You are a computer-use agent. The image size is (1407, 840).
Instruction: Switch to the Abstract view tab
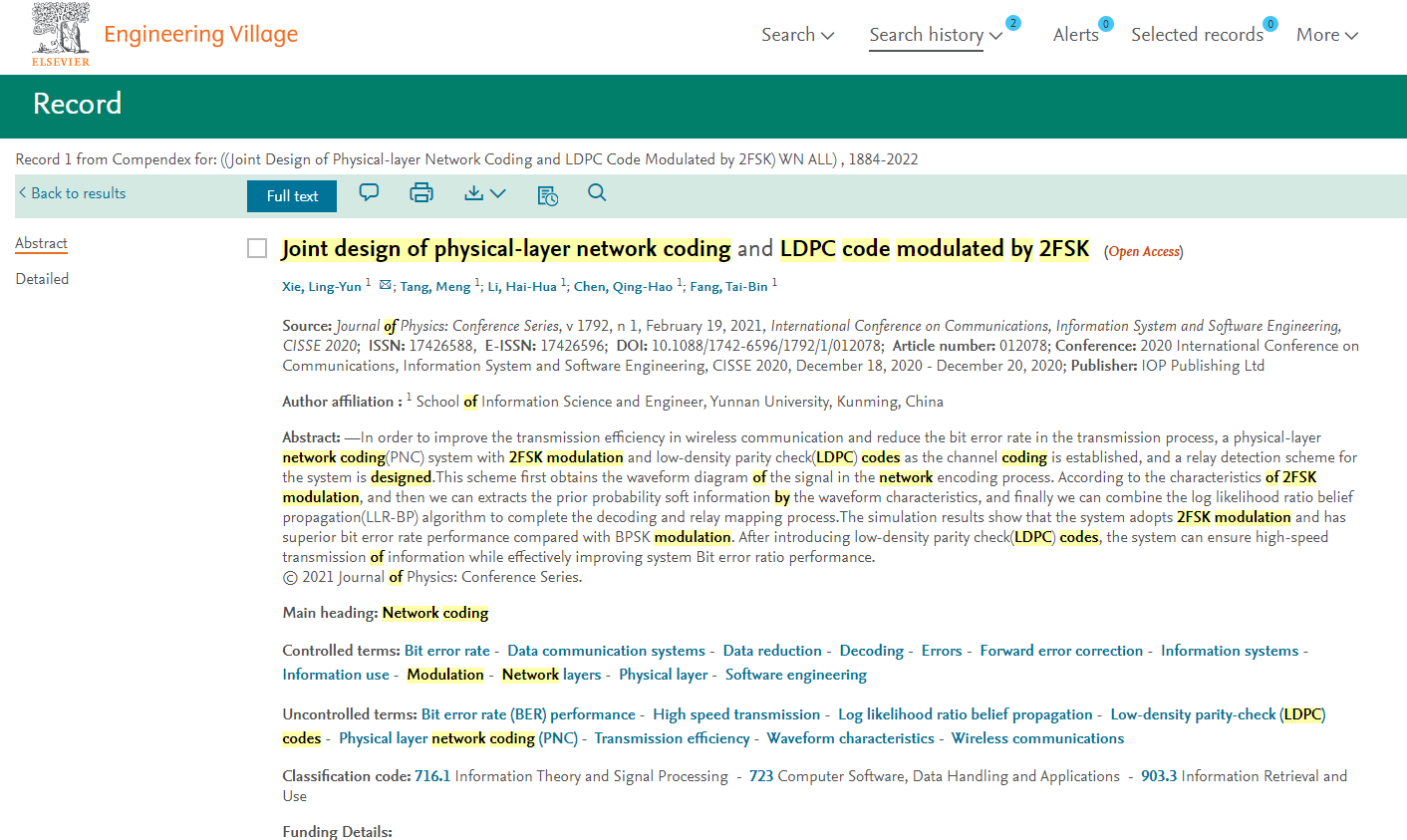click(42, 243)
